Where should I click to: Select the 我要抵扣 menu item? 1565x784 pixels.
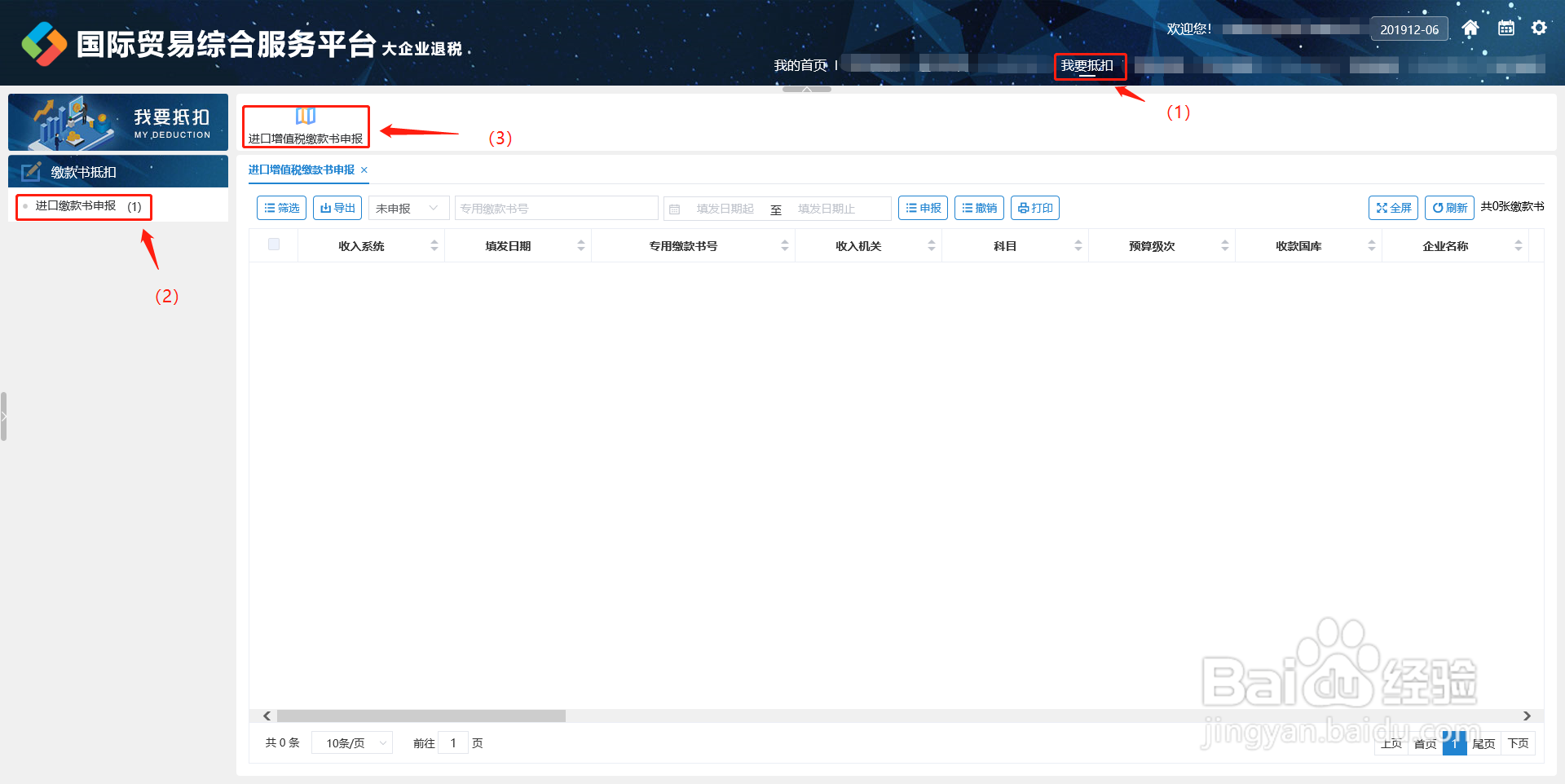point(1090,65)
